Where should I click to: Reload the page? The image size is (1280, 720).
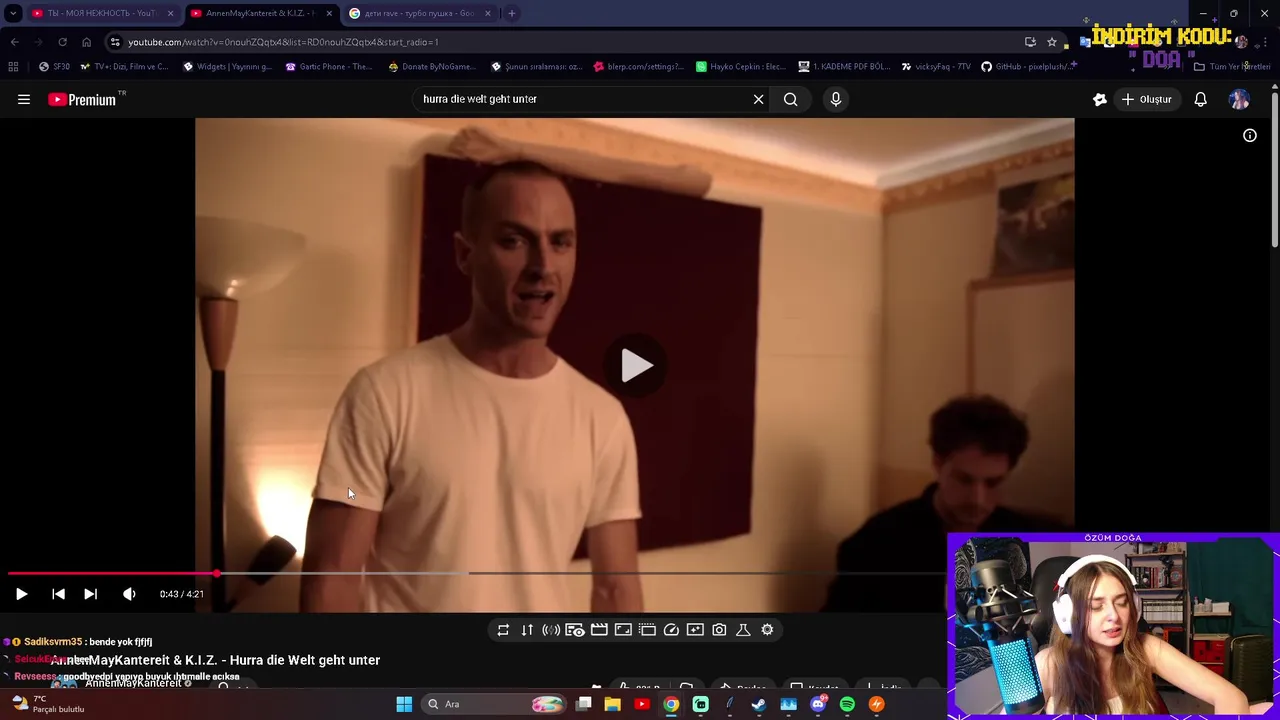coord(62,42)
